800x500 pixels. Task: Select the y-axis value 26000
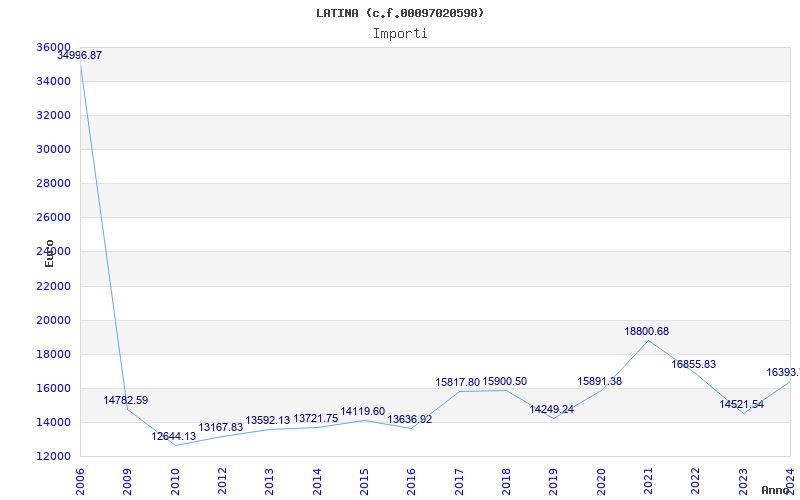(x=54, y=217)
